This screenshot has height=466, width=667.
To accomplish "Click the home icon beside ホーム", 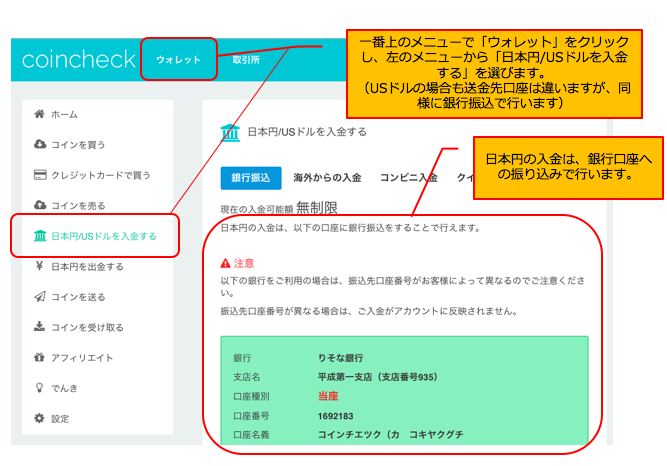I will (40, 114).
